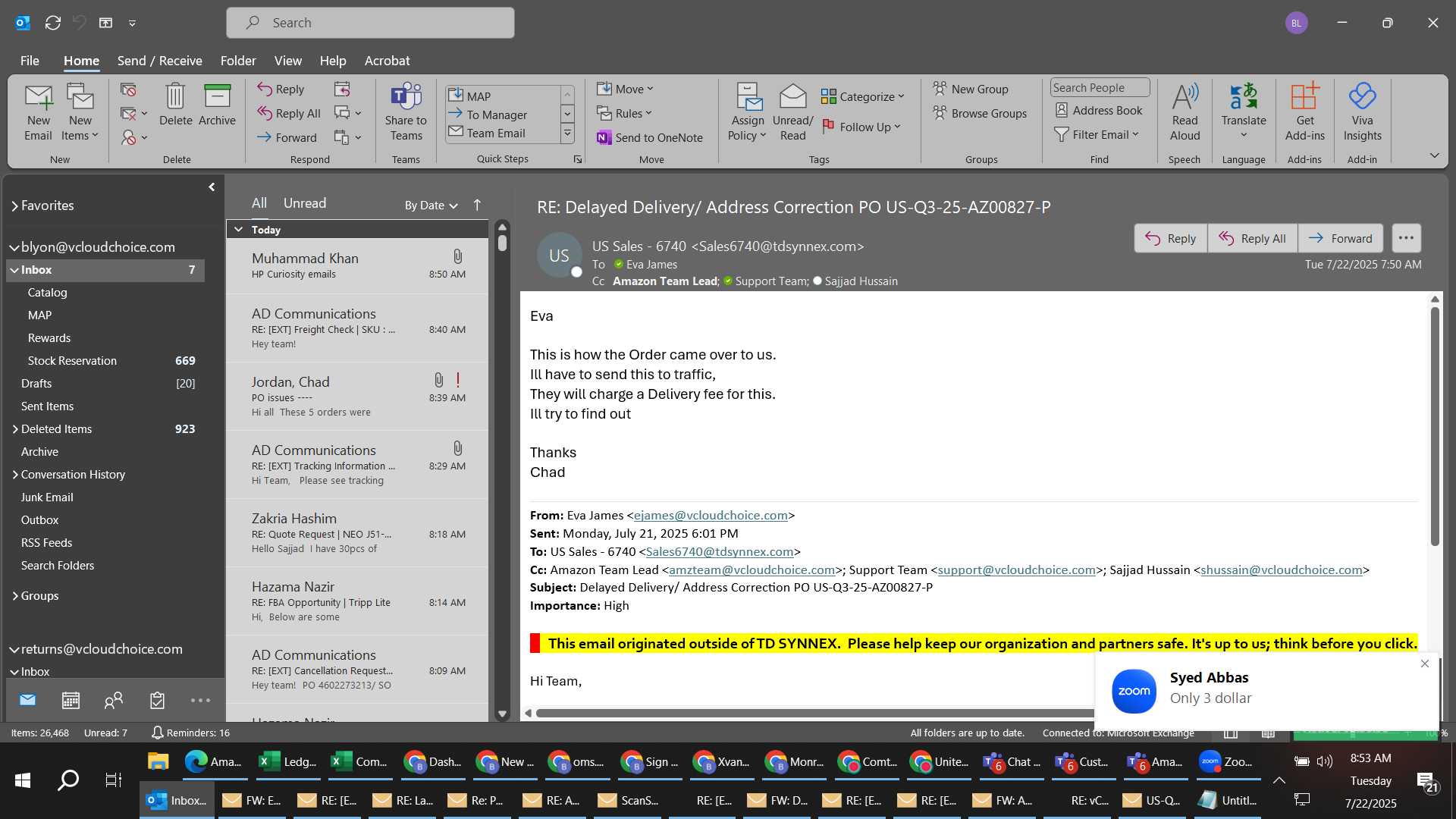Open Assign Policy dropdown

click(x=748, y=112)
